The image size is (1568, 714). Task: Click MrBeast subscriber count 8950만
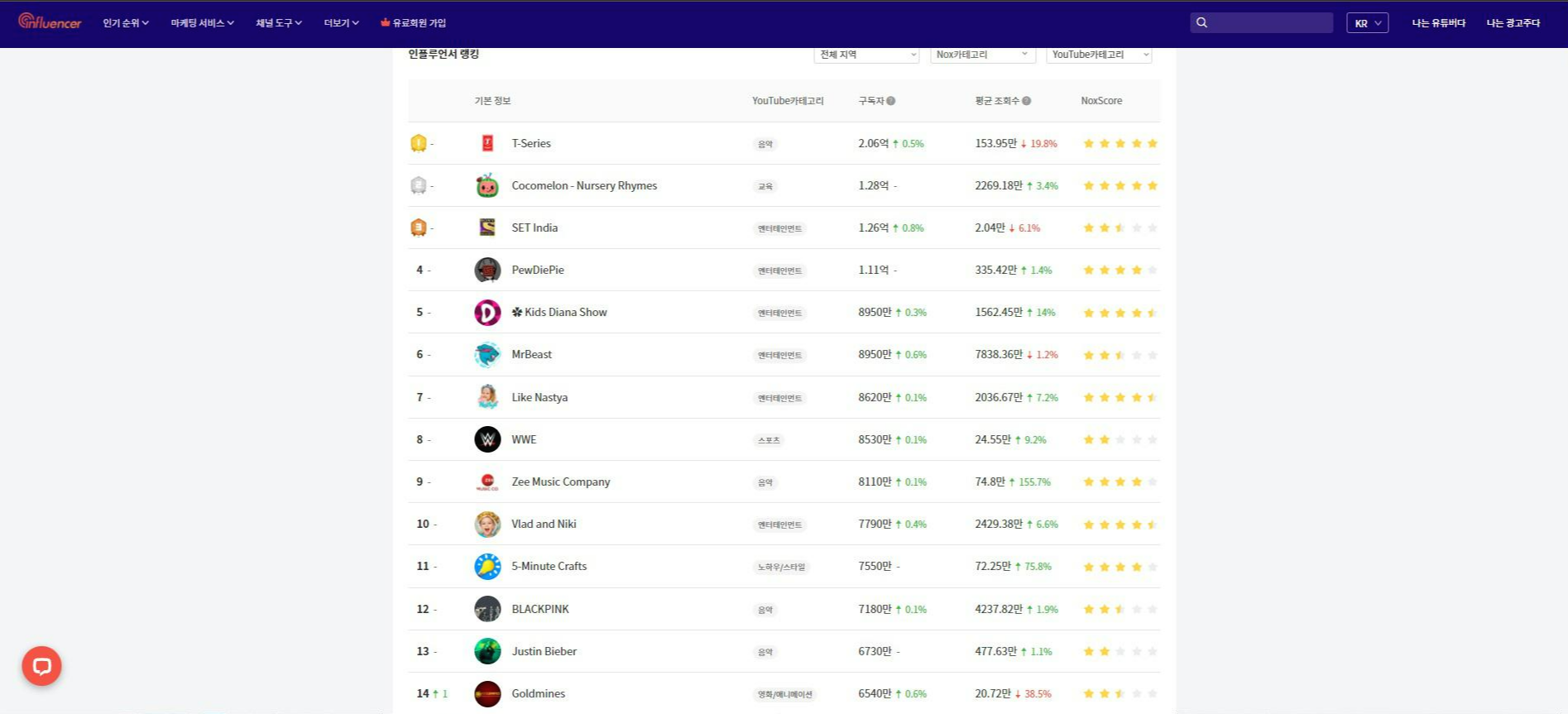click(x=875, y=354)
